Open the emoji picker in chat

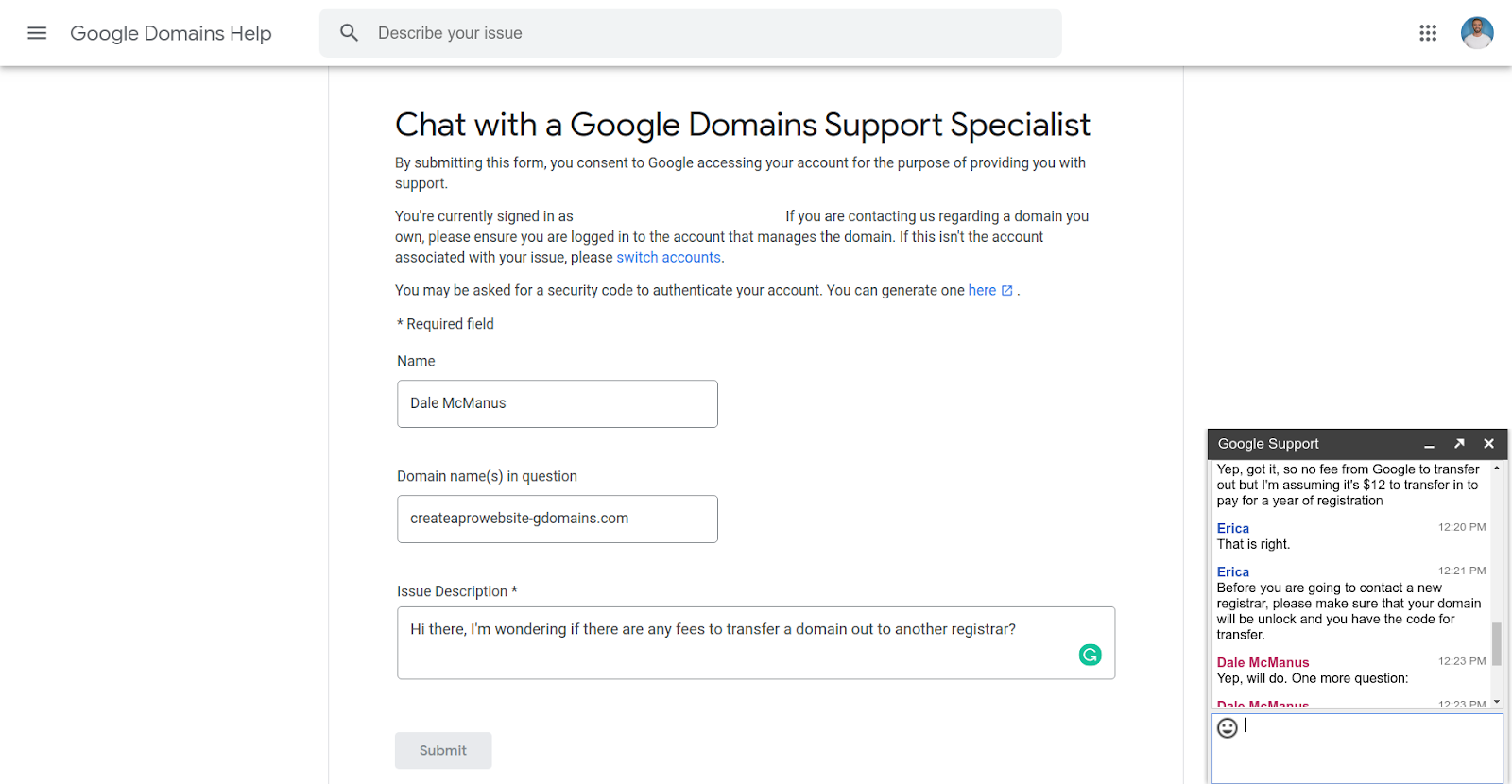pyautogui.click(x=1228, y=727)
